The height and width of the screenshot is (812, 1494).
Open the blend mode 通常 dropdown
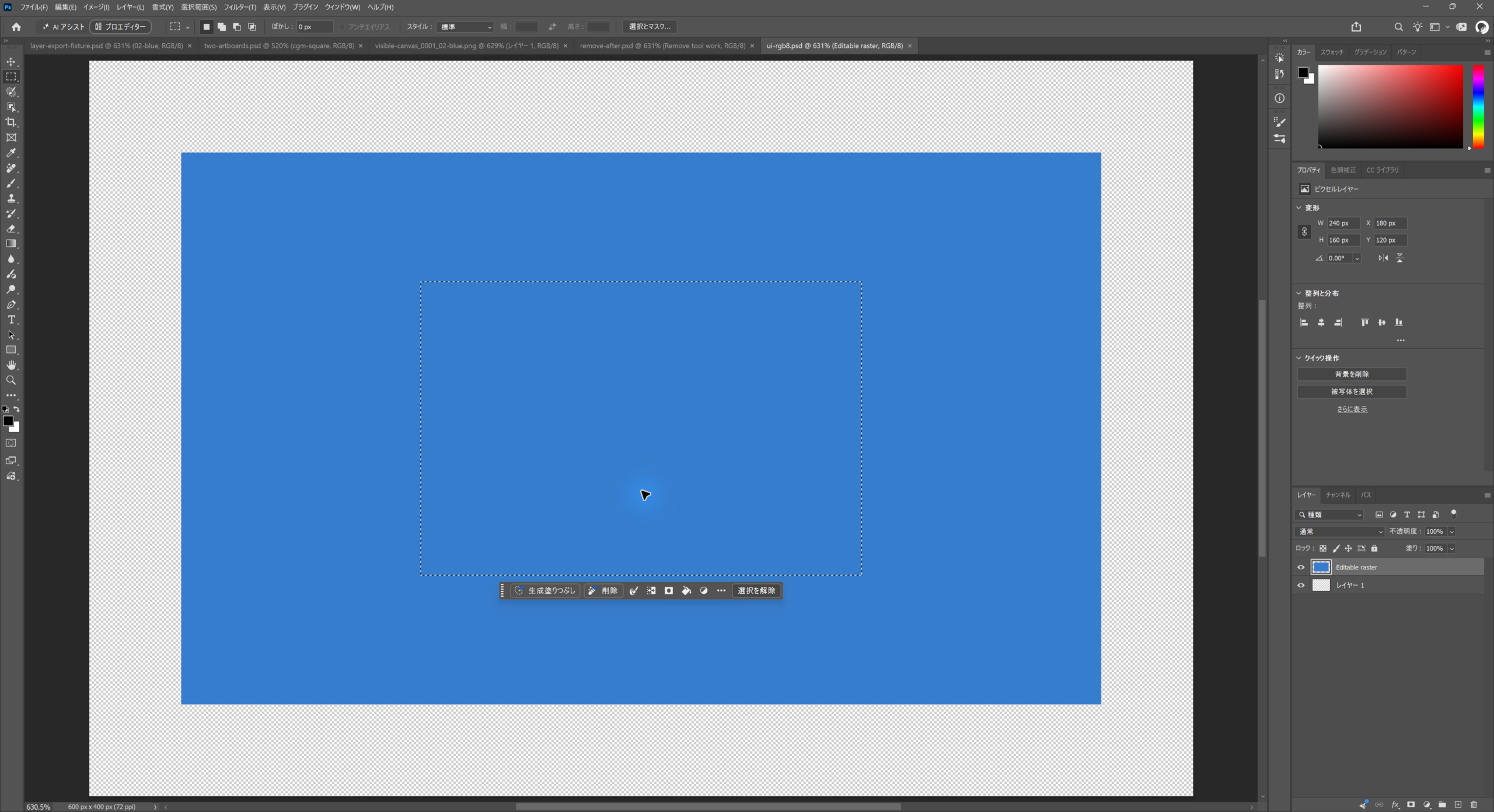click(x=1339, y=531)
